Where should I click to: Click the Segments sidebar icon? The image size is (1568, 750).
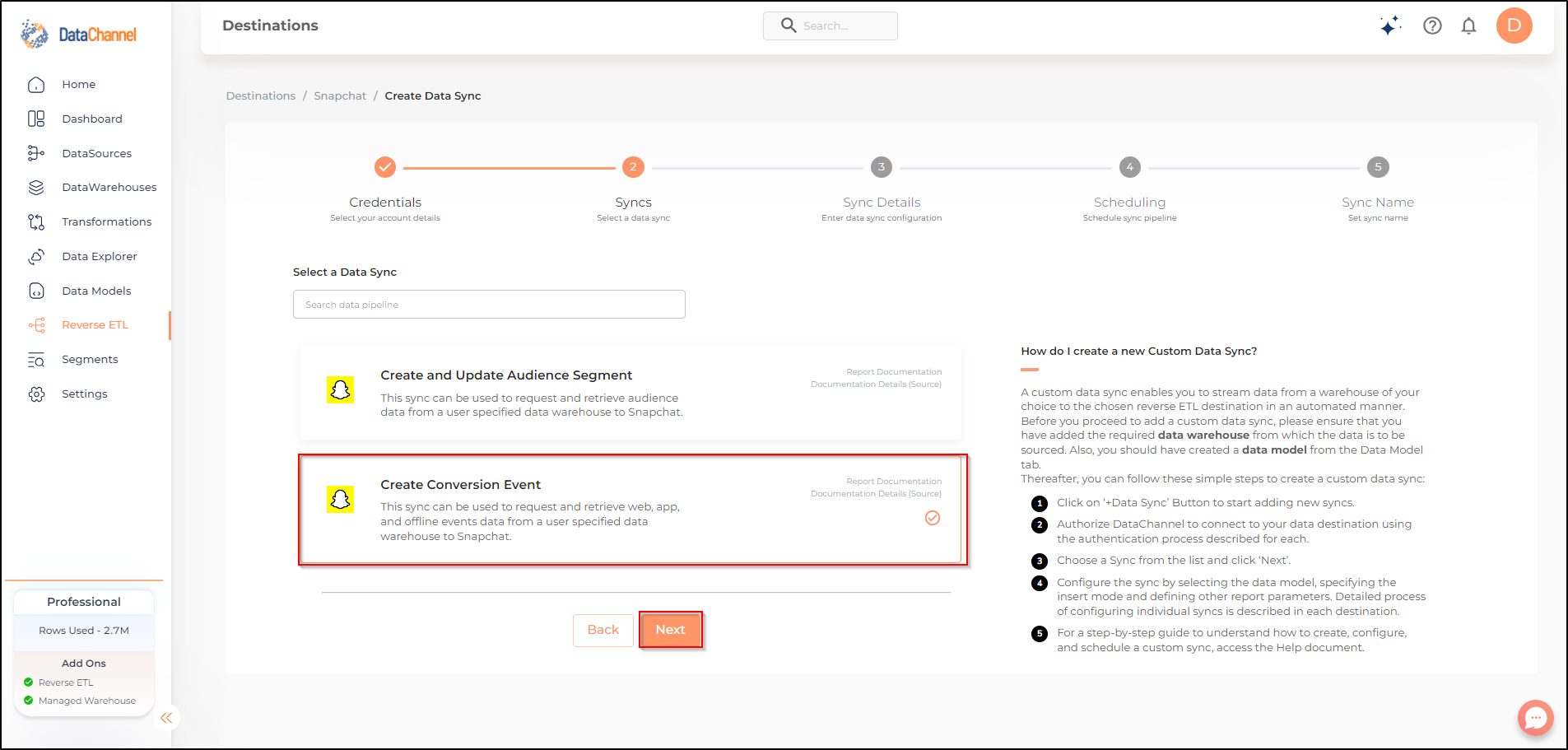point(36,360)
